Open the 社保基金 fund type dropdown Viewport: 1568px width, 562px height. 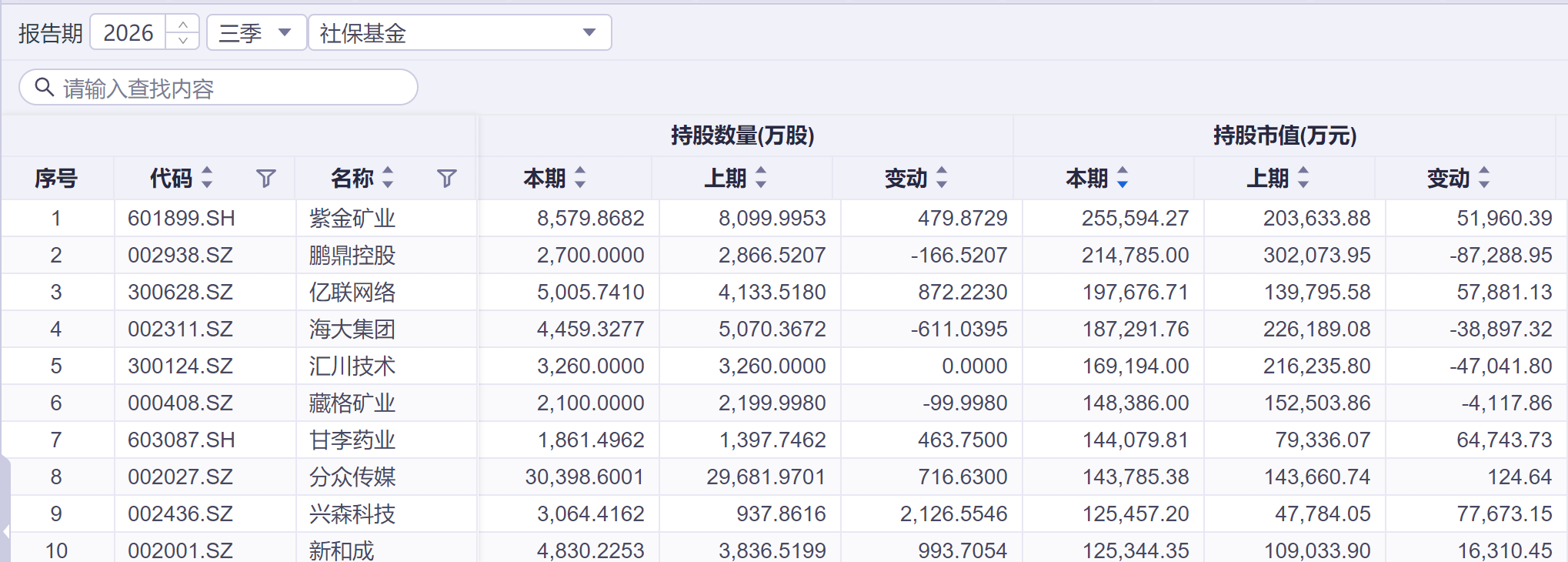coord(460,32)
